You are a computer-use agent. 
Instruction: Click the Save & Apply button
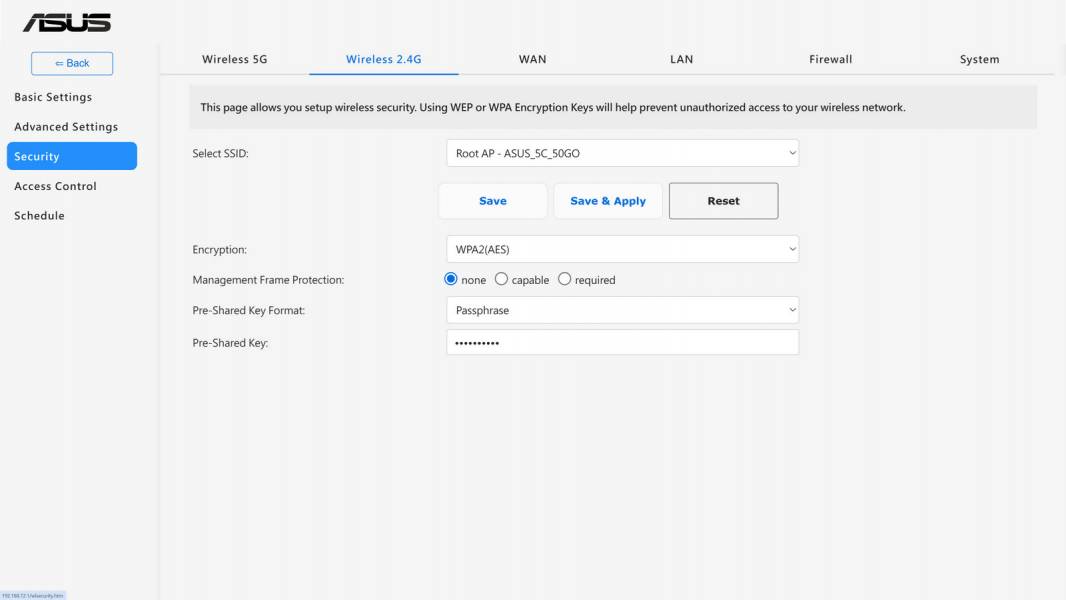click(x=608, y=201)
